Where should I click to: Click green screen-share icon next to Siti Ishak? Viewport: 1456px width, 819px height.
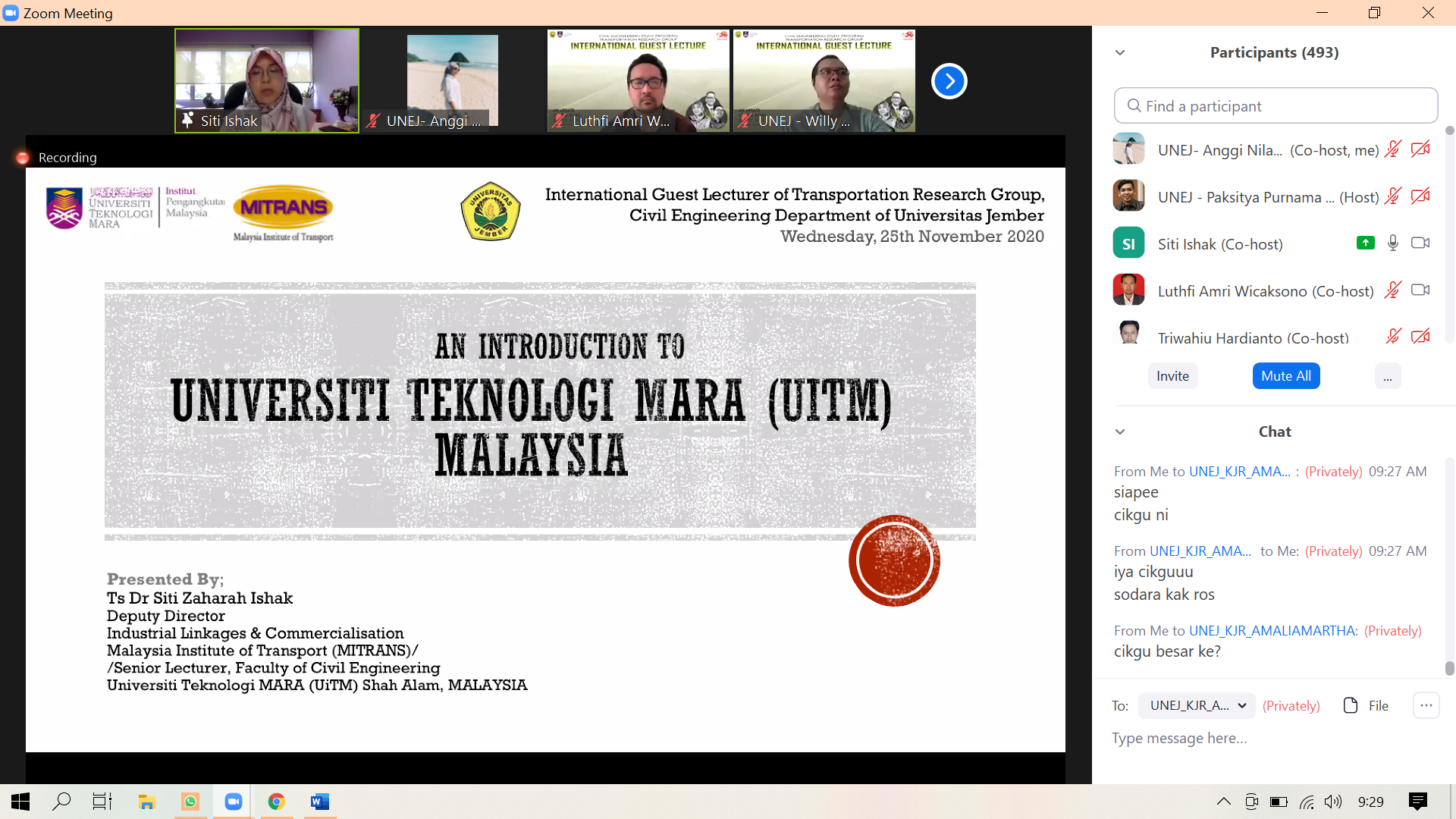click(1366, 243)
